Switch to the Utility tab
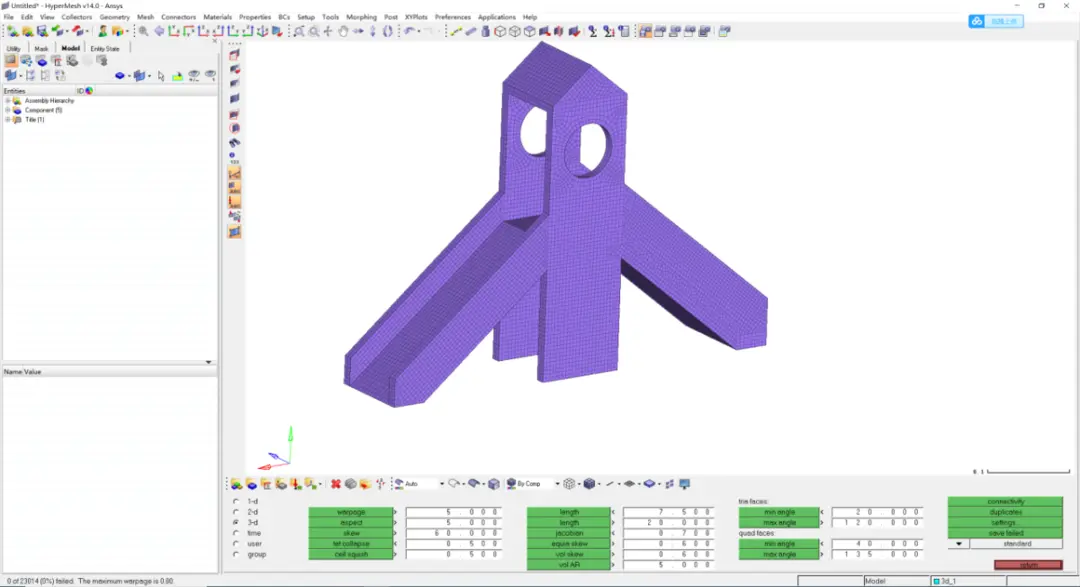Viewport: 1080px width, 587px height. coord(14,49)
